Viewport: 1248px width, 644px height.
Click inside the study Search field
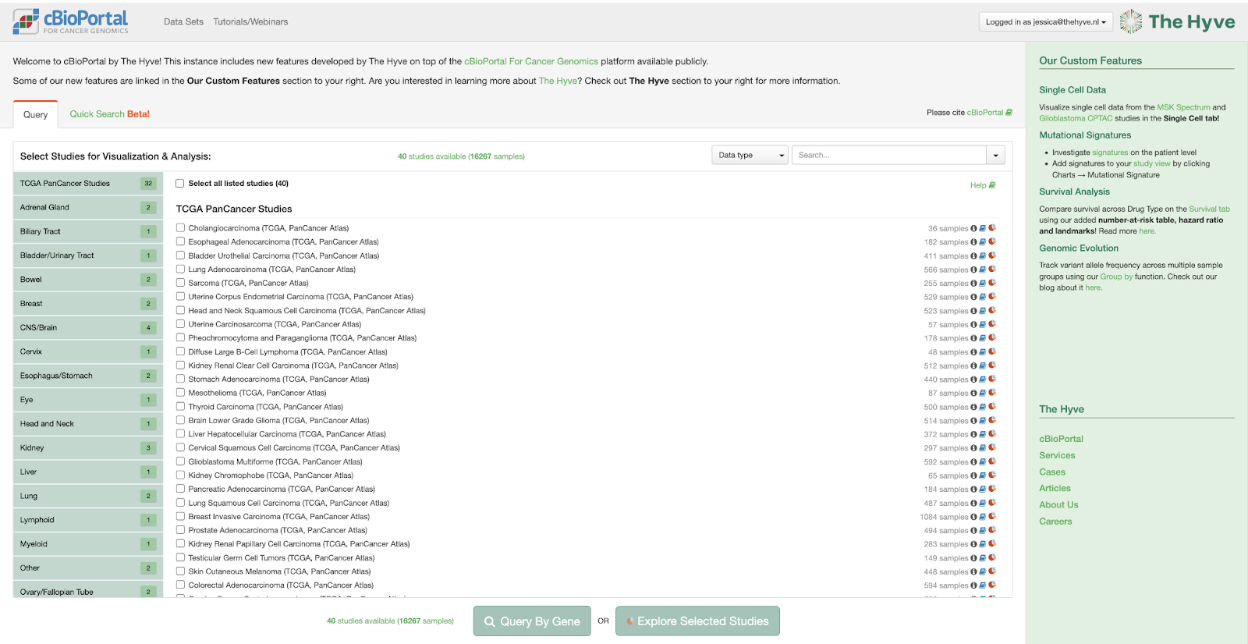click(889, 155)
